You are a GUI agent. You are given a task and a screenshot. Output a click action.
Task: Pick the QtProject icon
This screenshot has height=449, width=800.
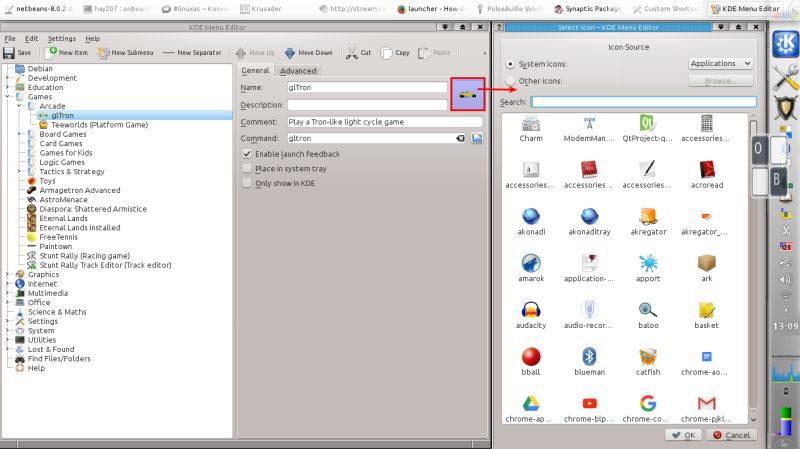(648, 129)
